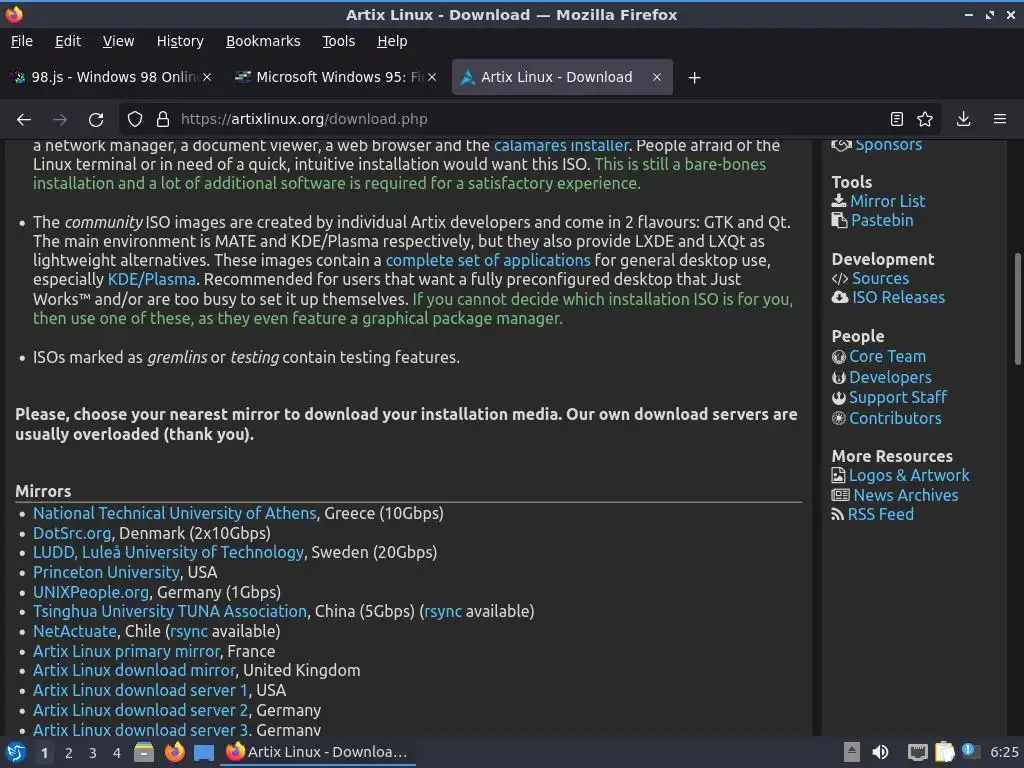
Task: Click the forward navigation arrow
Action: tap(60, 120)
